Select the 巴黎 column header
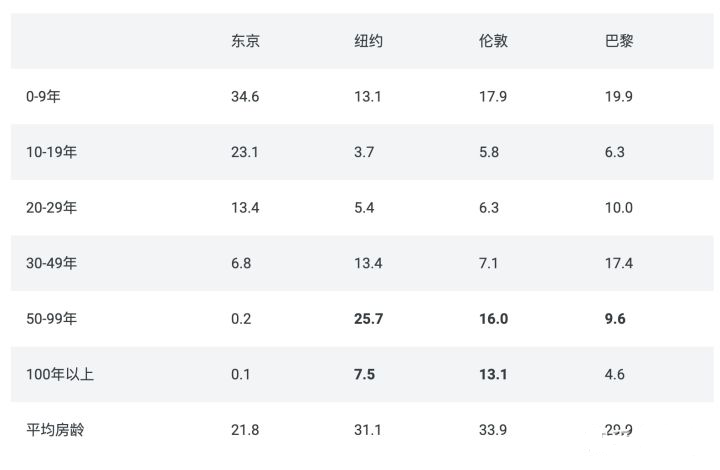 pyautogui.click(x=619, y=41)
